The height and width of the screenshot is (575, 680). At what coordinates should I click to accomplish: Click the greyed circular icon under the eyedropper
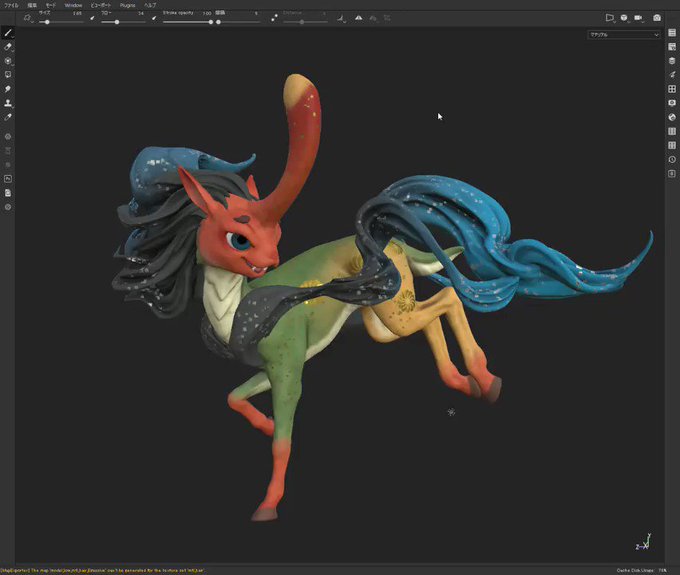coord(8,137)
